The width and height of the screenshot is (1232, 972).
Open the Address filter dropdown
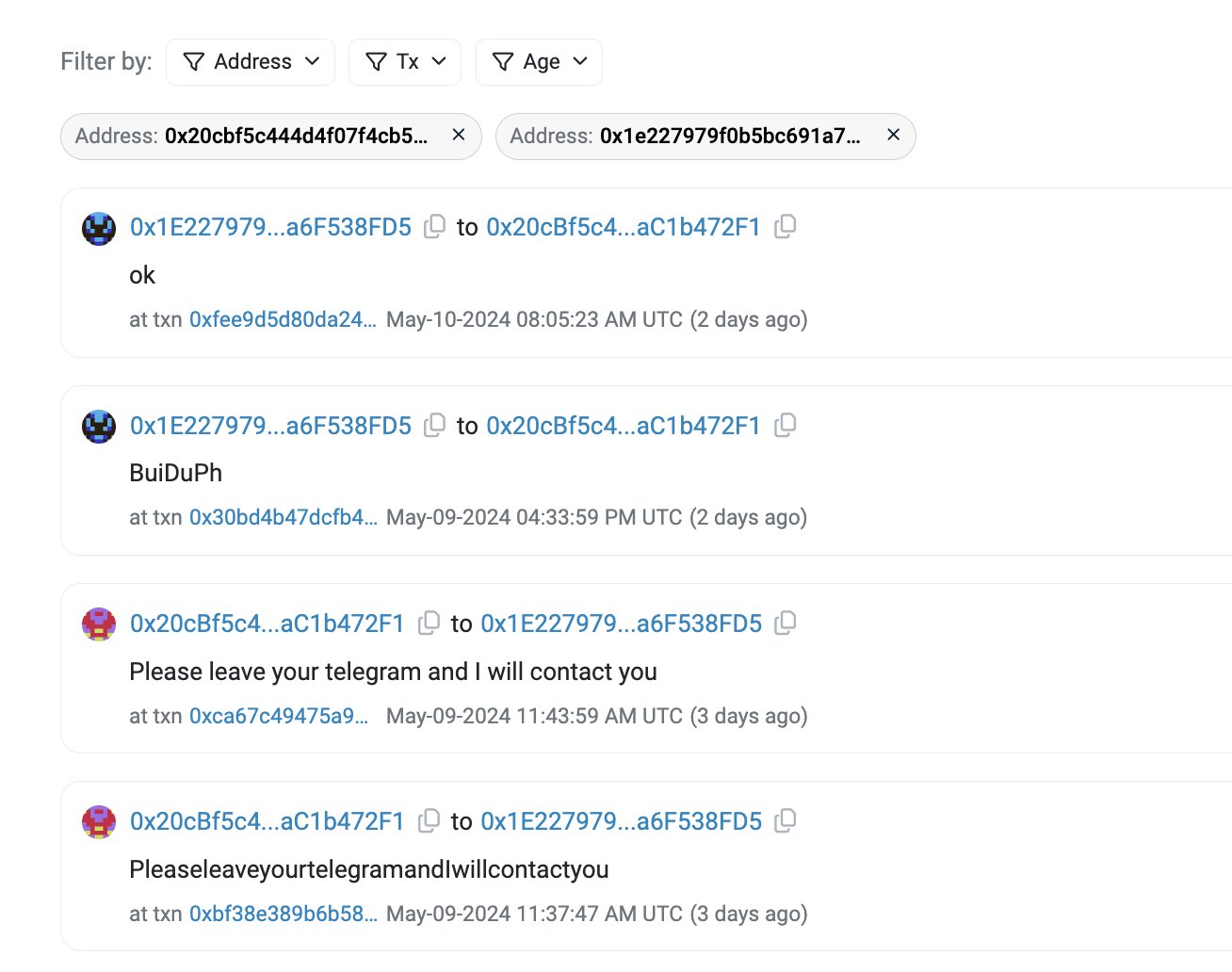click(x=251, y=62)
